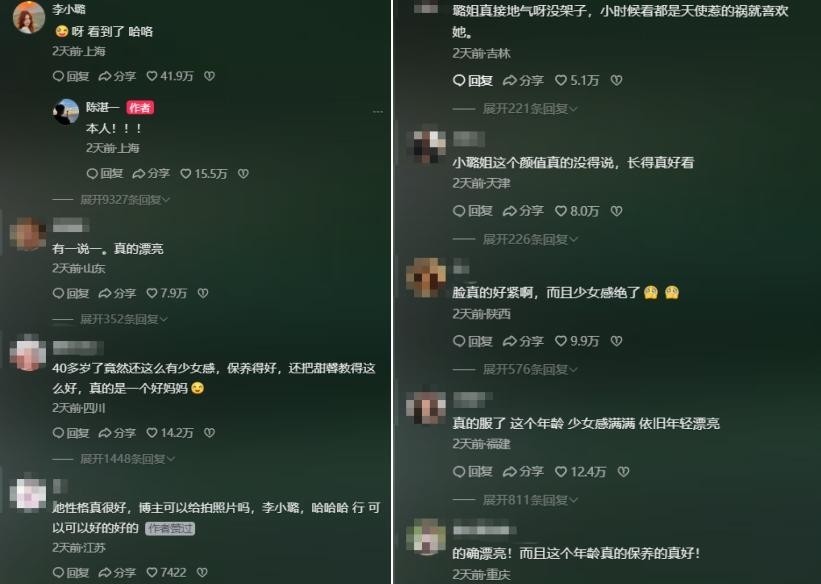Reply to the 吉林 comment
The image size is (821, 584).
[x=472, y=81]
